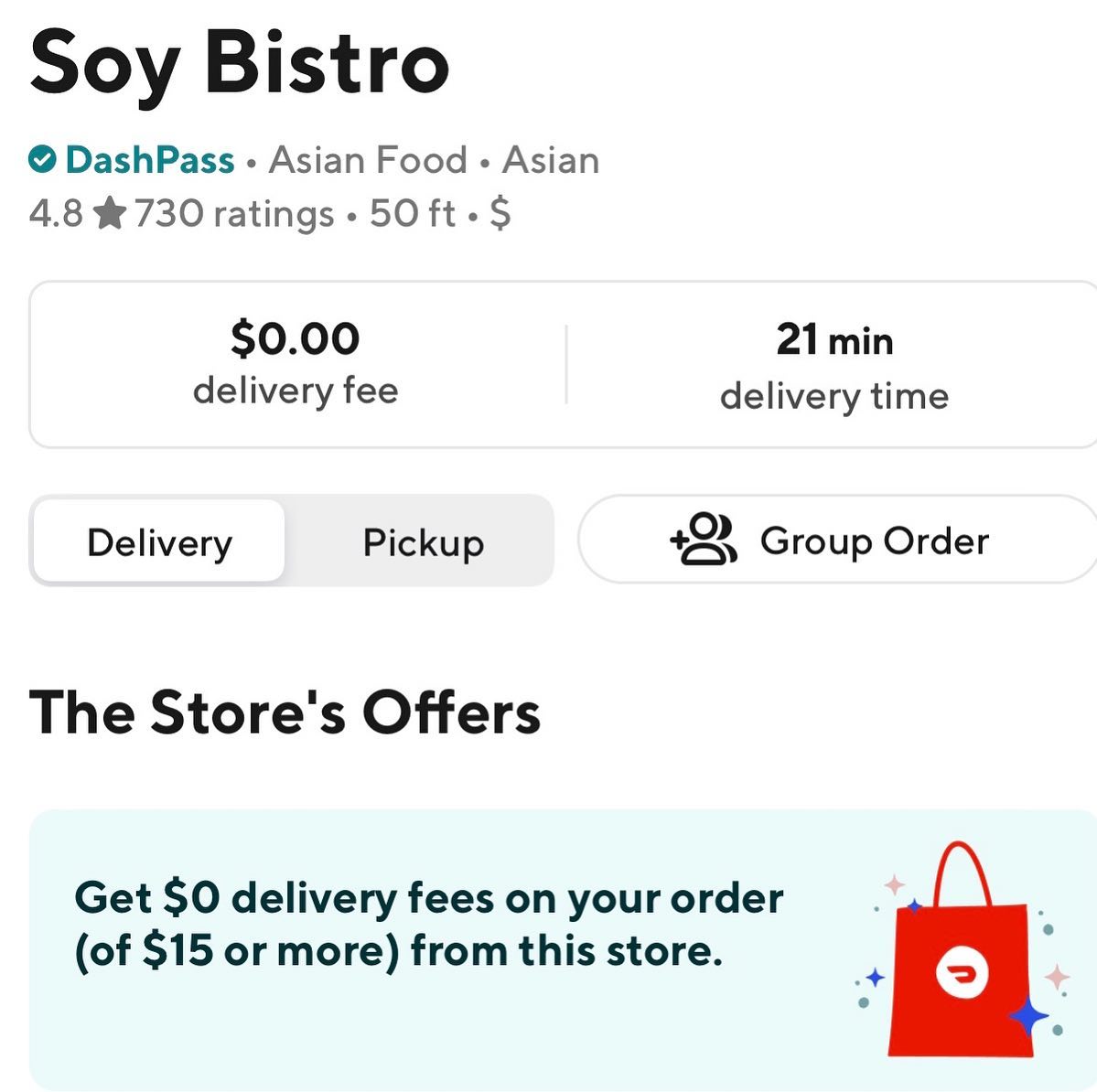Click the 21 min delivery time

(834, 365)
